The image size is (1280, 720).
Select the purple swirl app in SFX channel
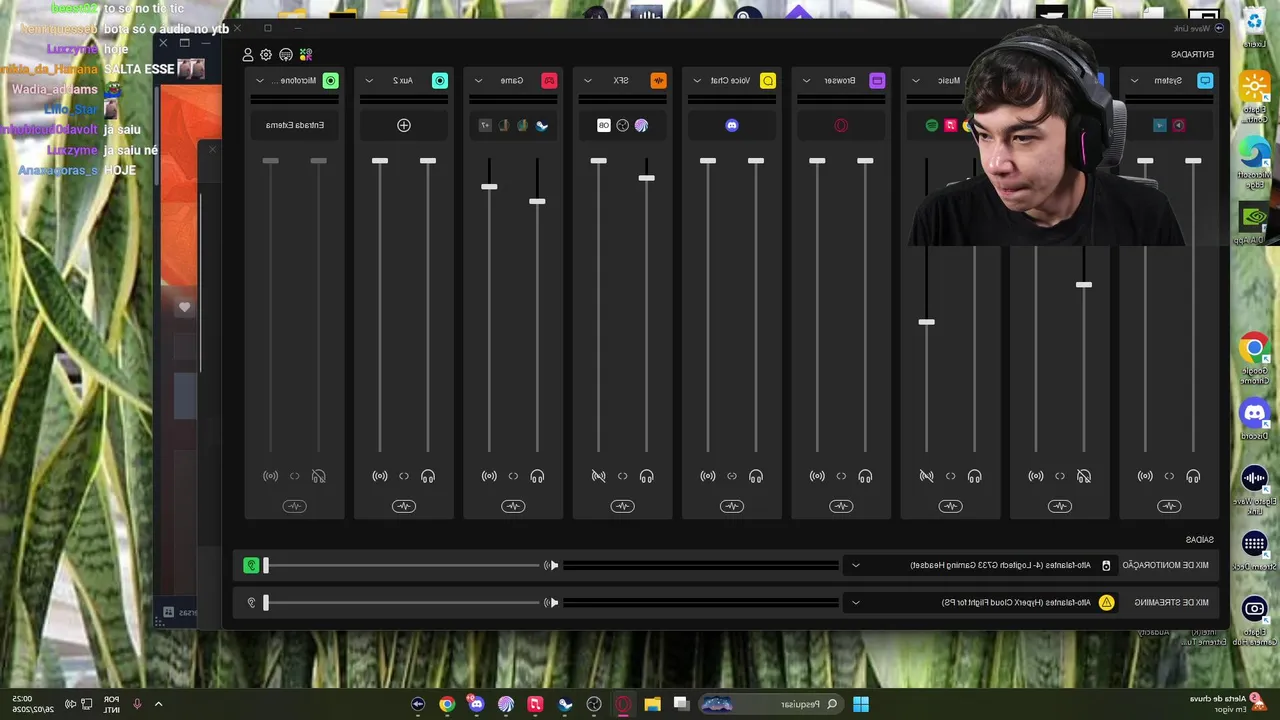[641, 125]
